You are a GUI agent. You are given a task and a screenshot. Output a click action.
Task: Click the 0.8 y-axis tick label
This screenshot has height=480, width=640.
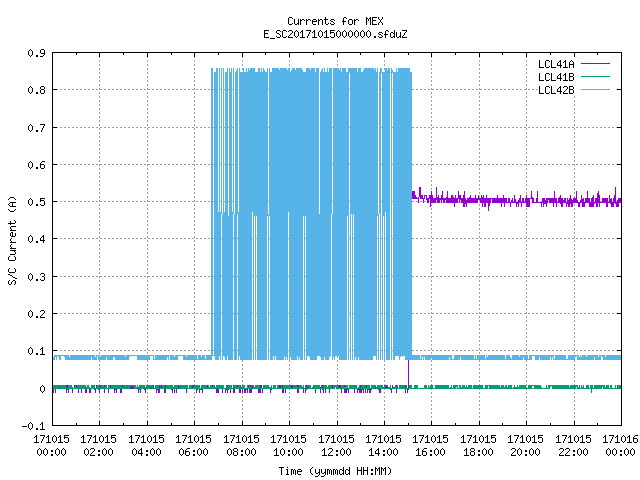click(x=37, y=90)
